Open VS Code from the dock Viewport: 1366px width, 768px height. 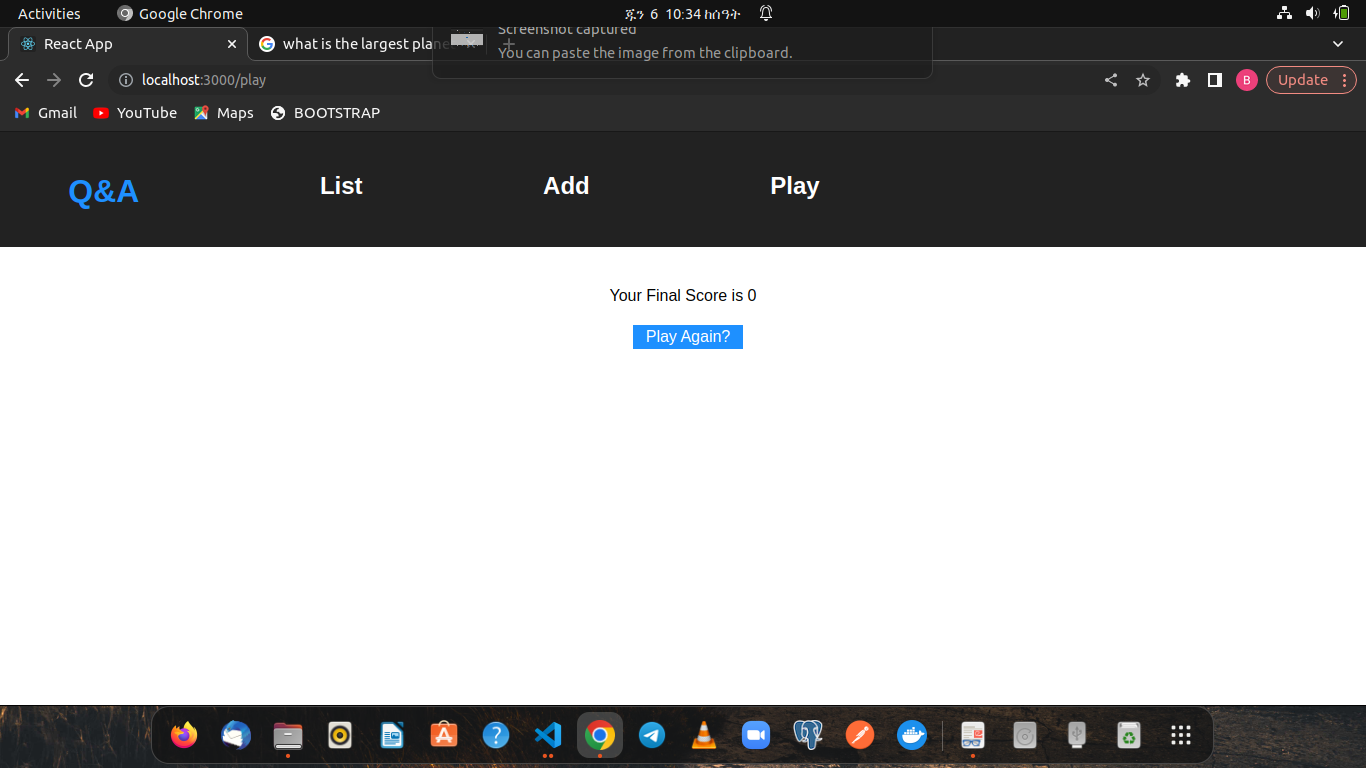(547, 735)
